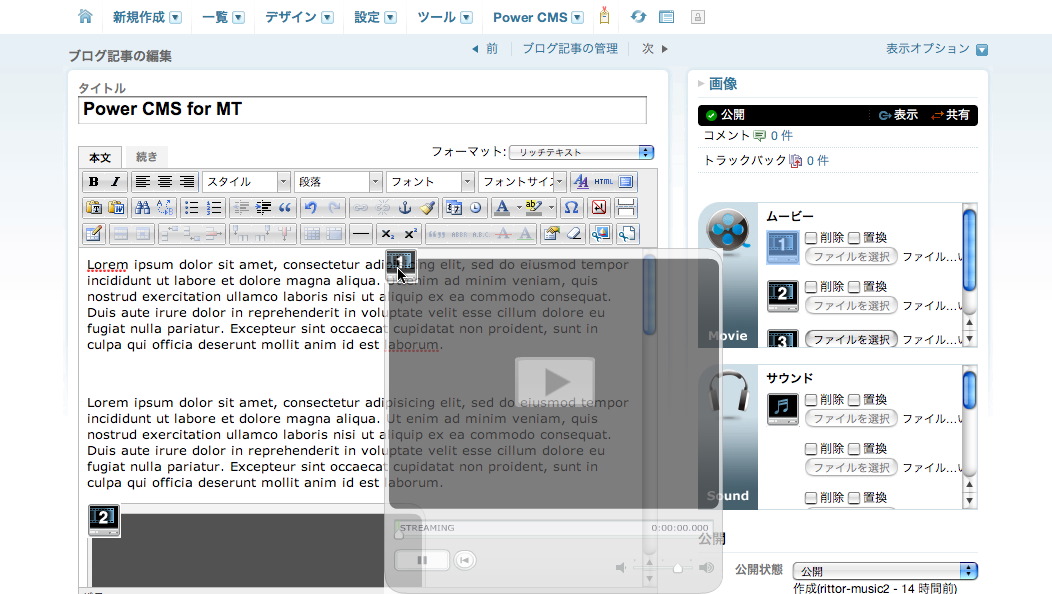
Task: Click the cleanup broom icon
Action: point(427,208)
